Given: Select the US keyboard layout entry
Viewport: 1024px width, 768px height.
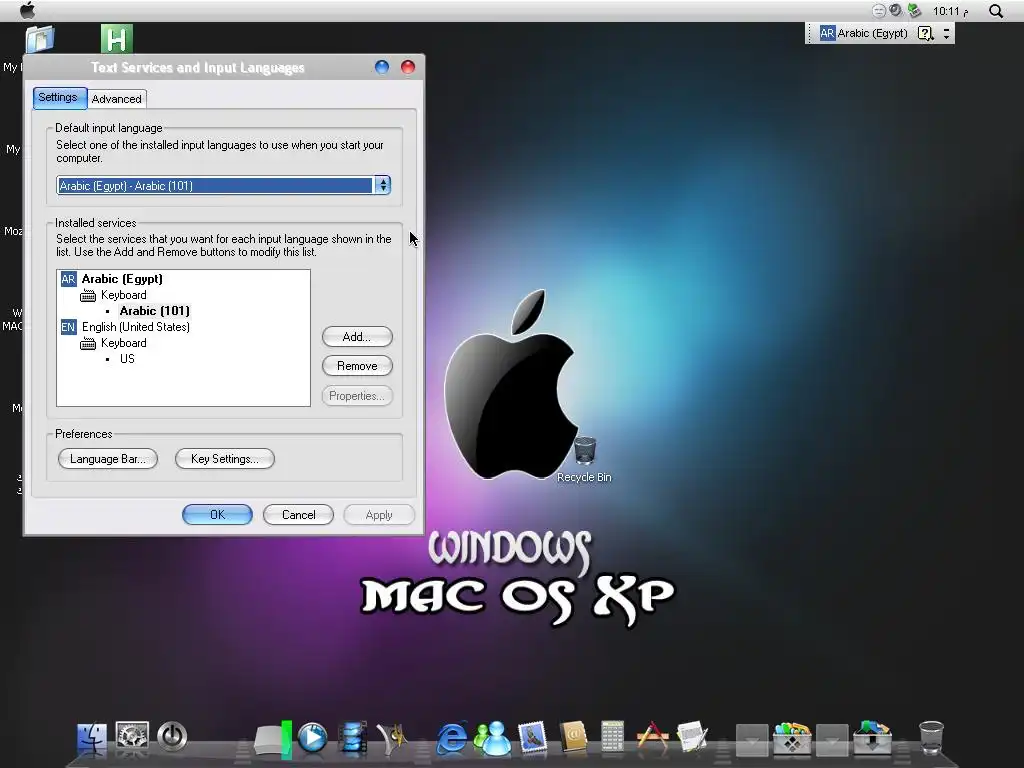Looking at the screenshot, I should 127,359.
